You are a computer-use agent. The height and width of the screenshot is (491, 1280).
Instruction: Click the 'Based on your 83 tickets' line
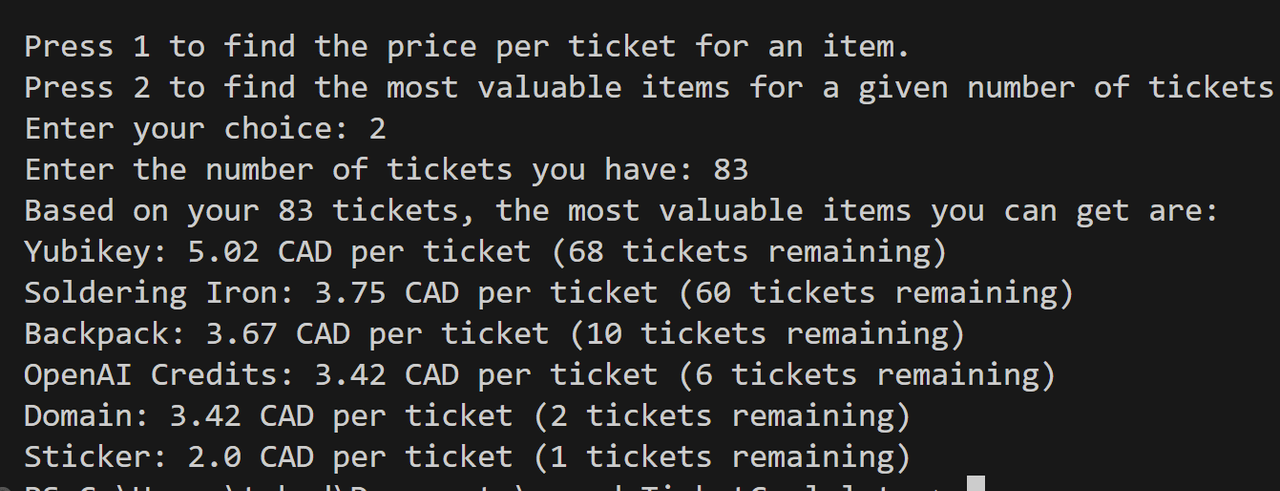[x=621, y=211]
